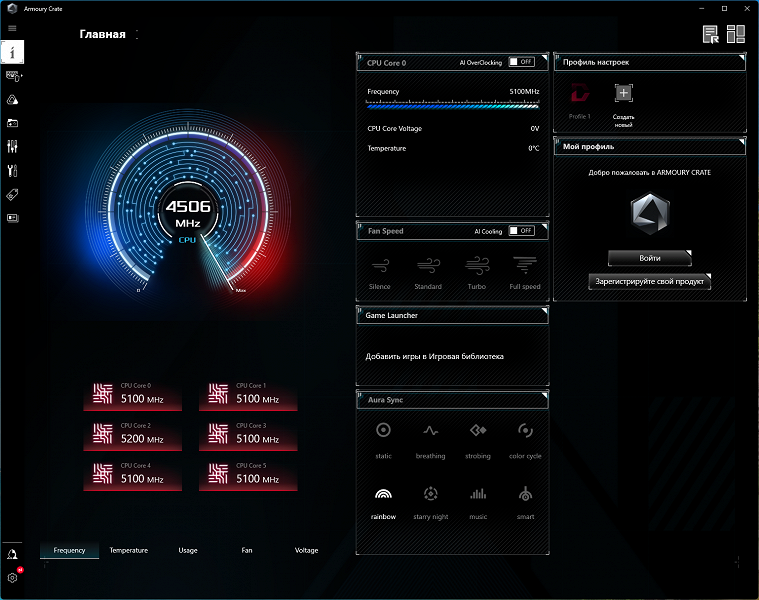Select the CPU Core 0 frequency card
759x600 pixels.
pyautogui.click(x=133, y=394)
